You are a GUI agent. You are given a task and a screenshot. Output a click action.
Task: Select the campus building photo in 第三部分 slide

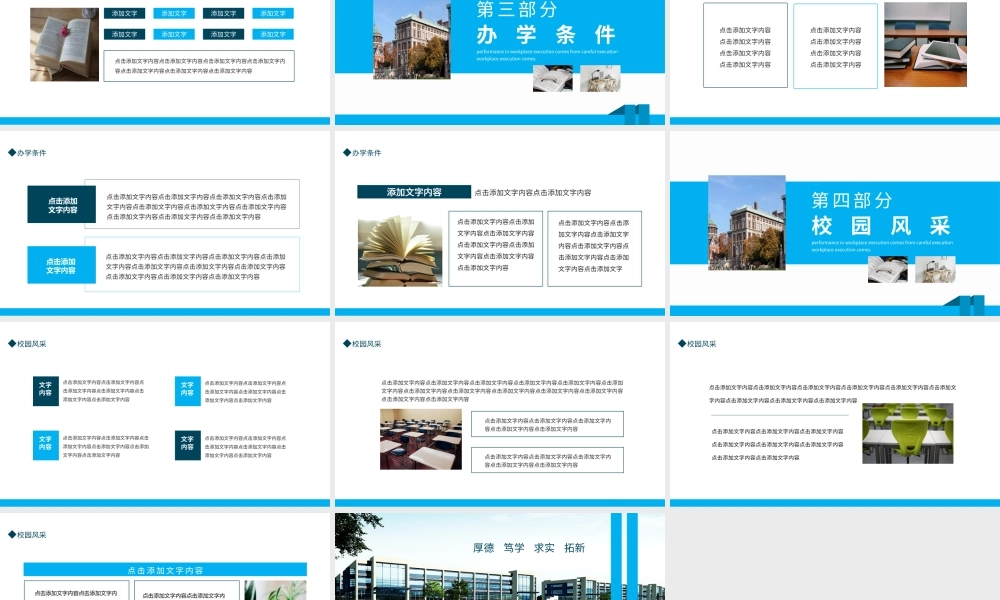(411, 39)
